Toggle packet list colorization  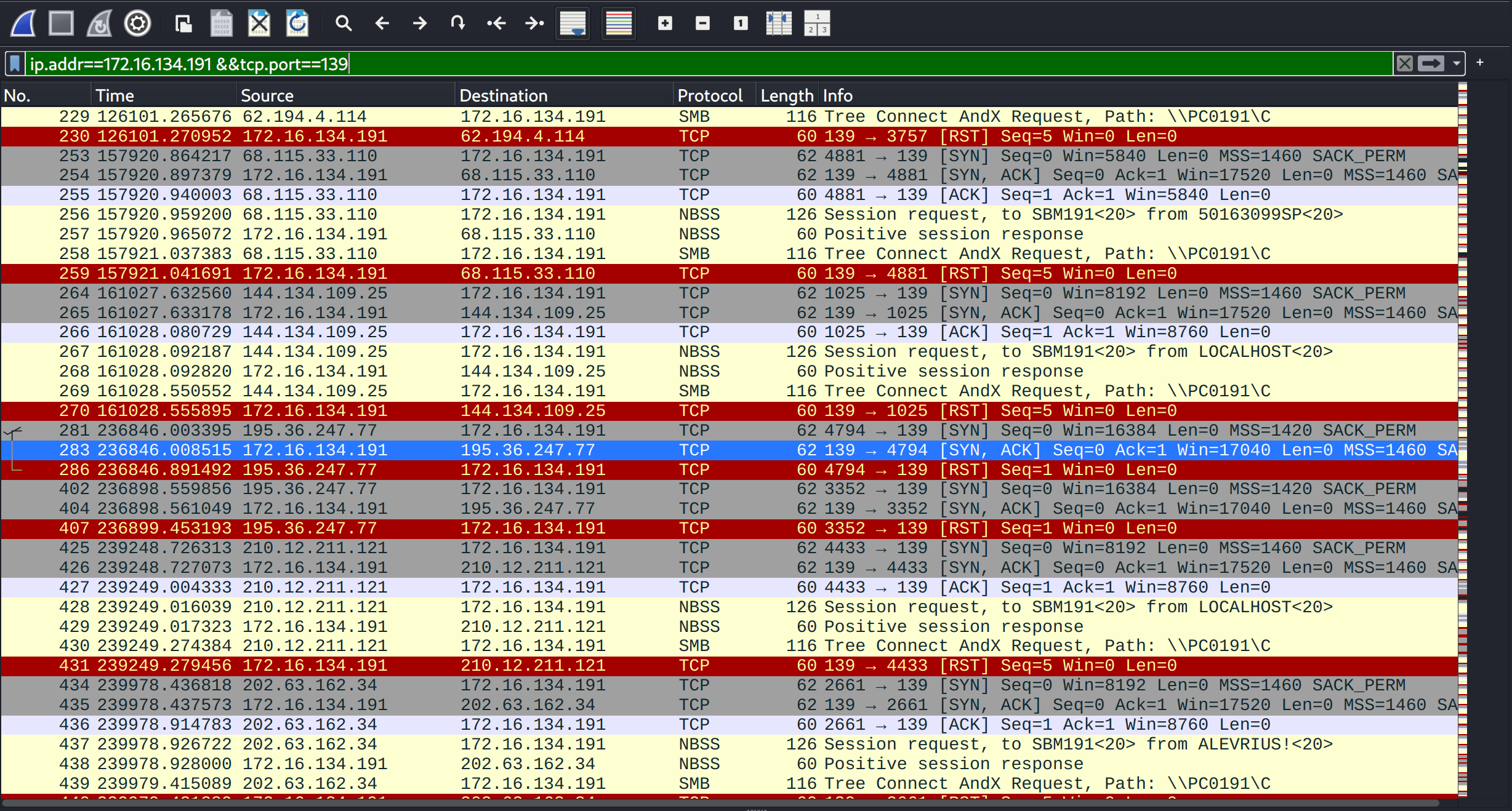point(619,24)
